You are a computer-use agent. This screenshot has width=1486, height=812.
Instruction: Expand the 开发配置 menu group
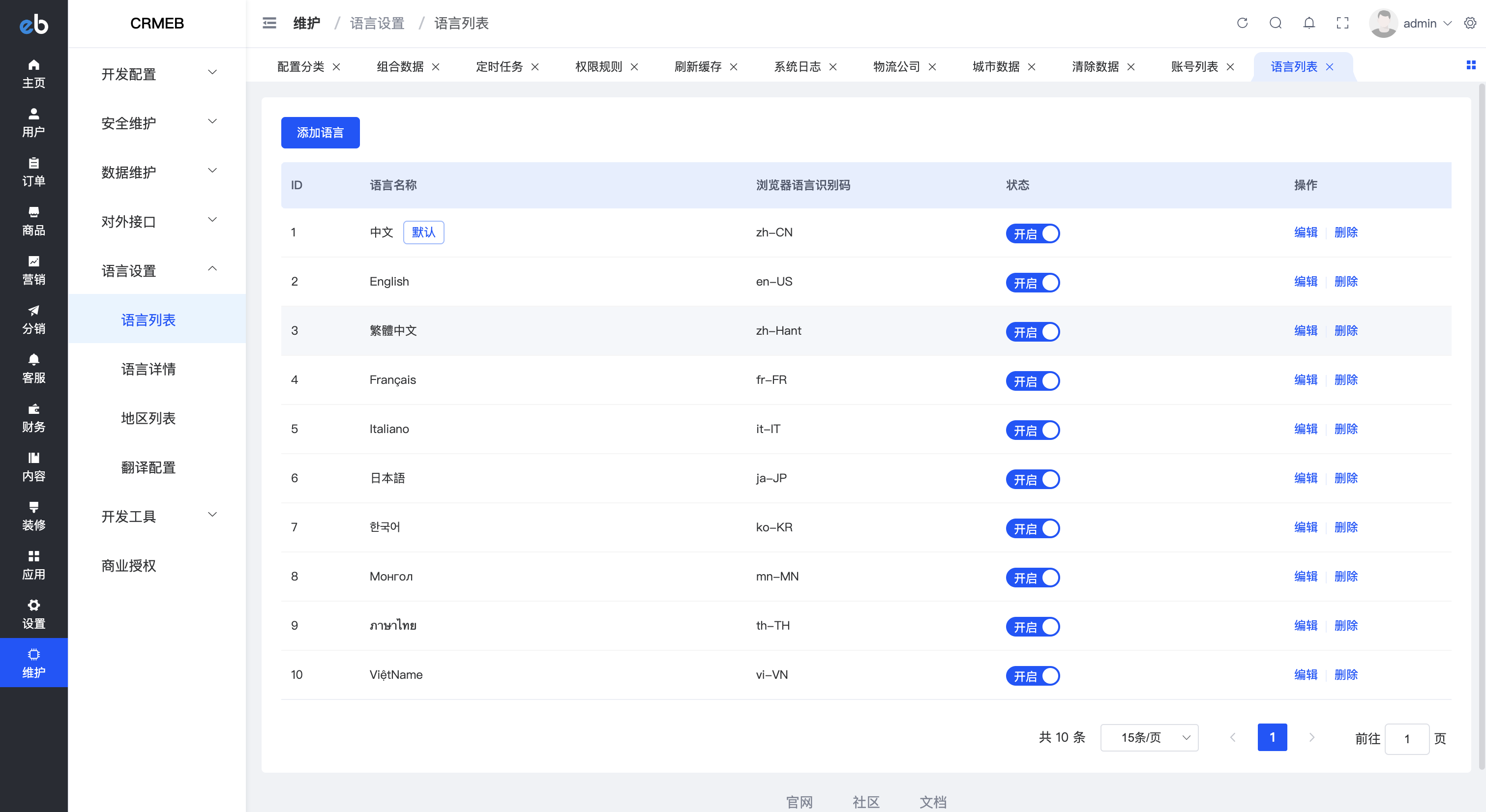pos(157,74)
